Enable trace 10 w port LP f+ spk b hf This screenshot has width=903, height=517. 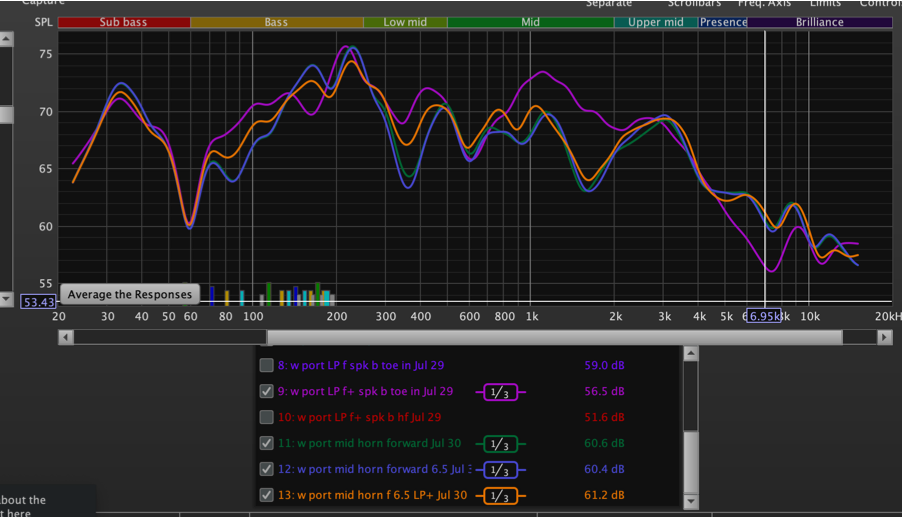266,418
